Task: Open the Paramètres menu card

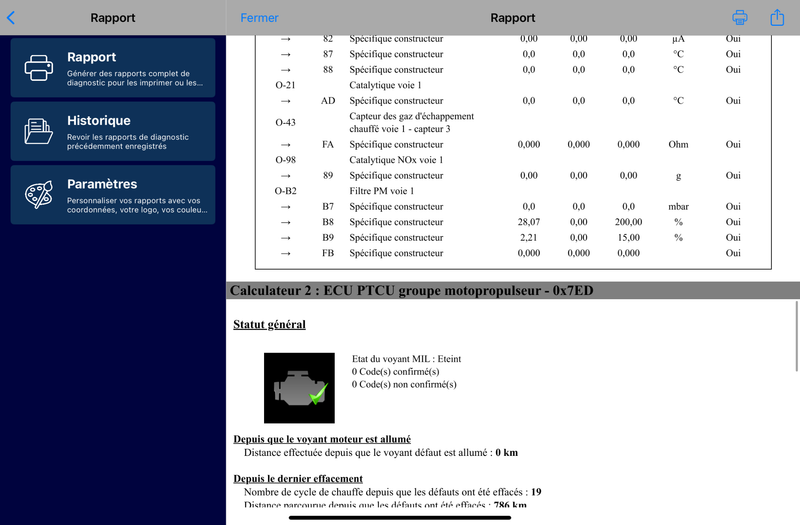Action: tap(113, 194)
